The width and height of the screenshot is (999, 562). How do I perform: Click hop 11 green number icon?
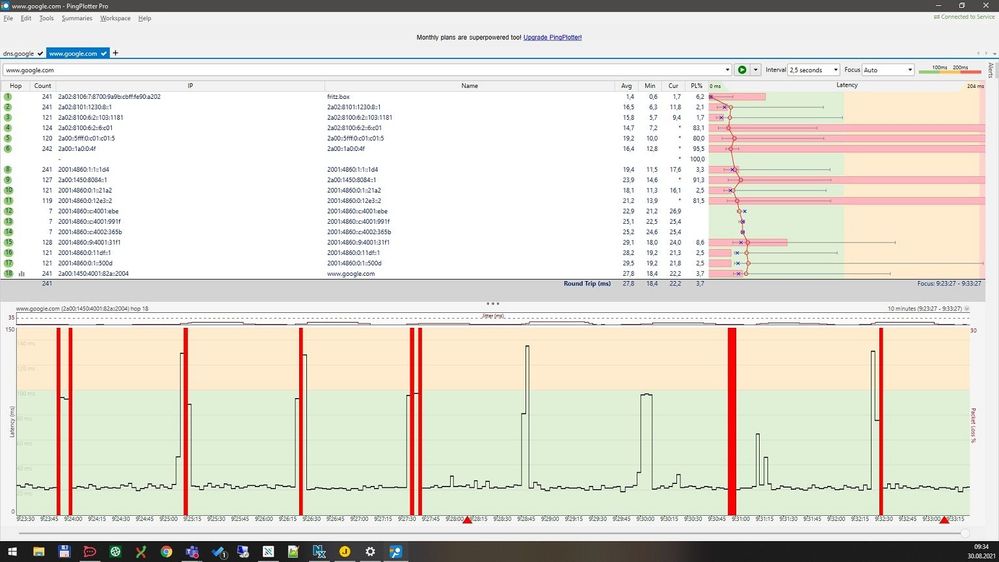point(8,201)
